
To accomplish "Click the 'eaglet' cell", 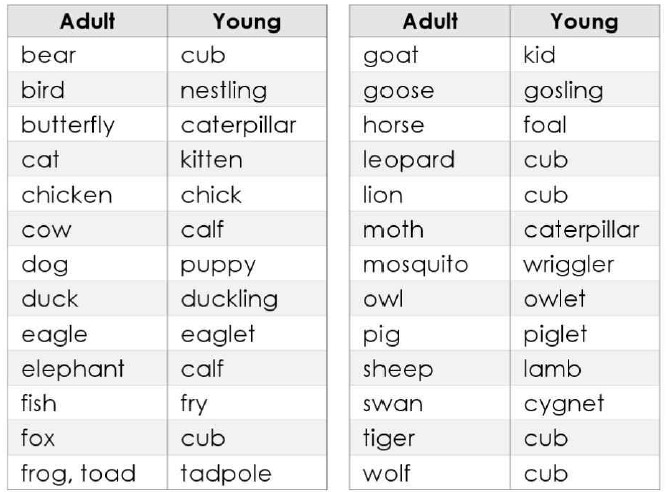I will coord(247,334).
